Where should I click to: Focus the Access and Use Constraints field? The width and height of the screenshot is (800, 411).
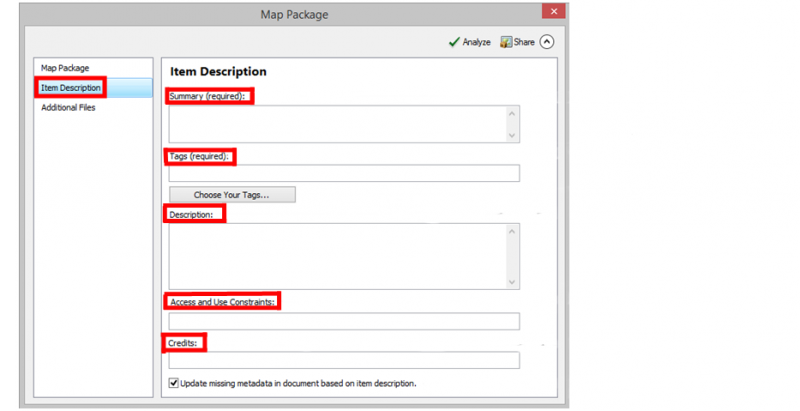click(x=344, y=321)
